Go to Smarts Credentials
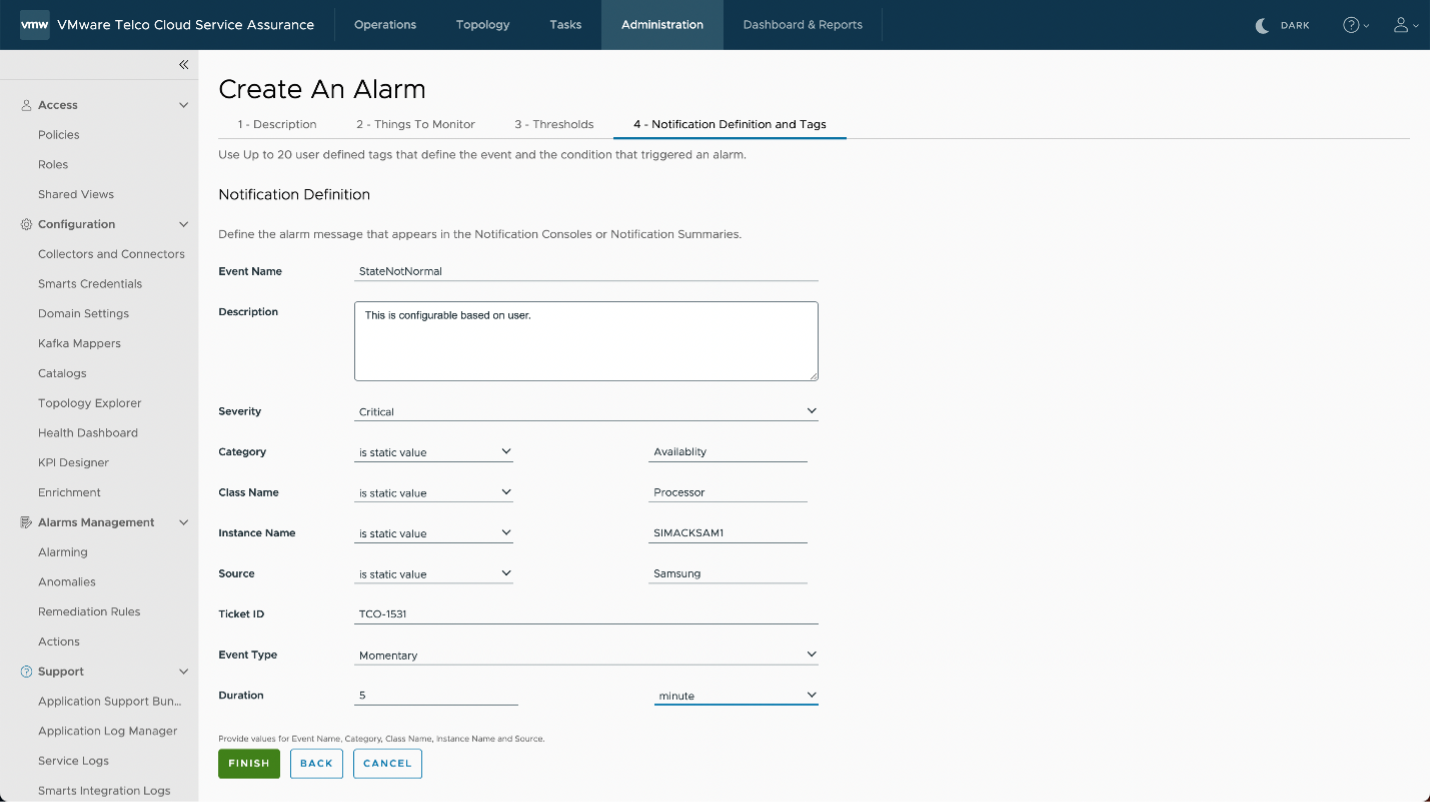Viewport: 1430px width, 806px height. click(x=90, y=284)
